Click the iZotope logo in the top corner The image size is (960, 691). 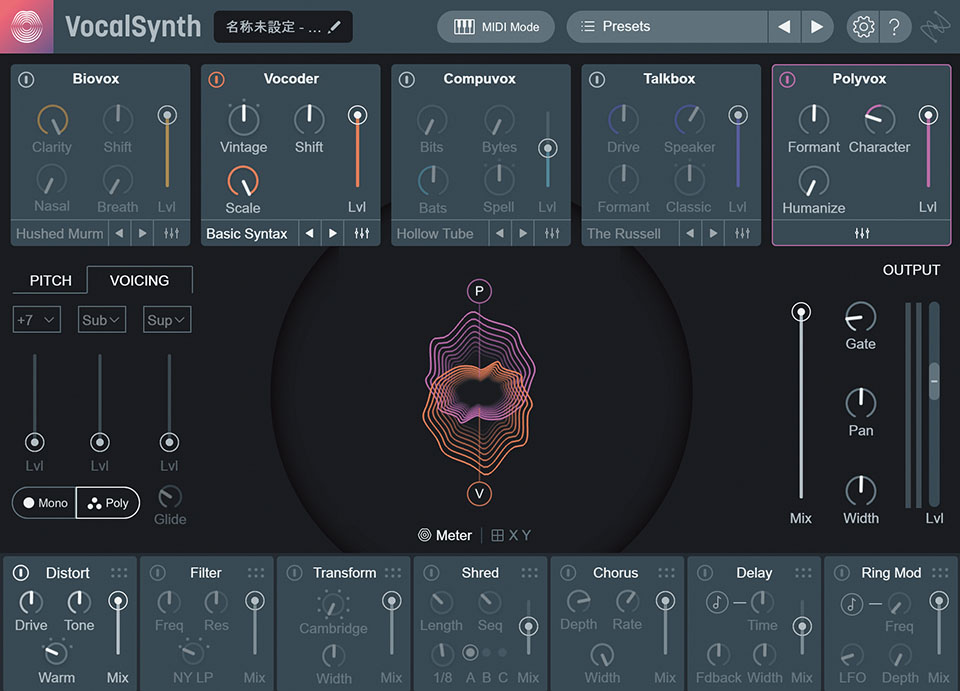tap(936, 27)
